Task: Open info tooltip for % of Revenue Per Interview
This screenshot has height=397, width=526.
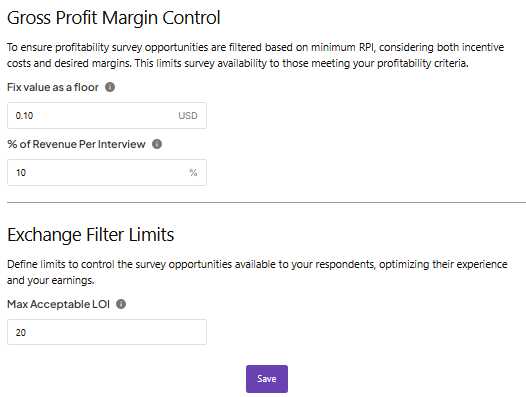Action: 157,144
